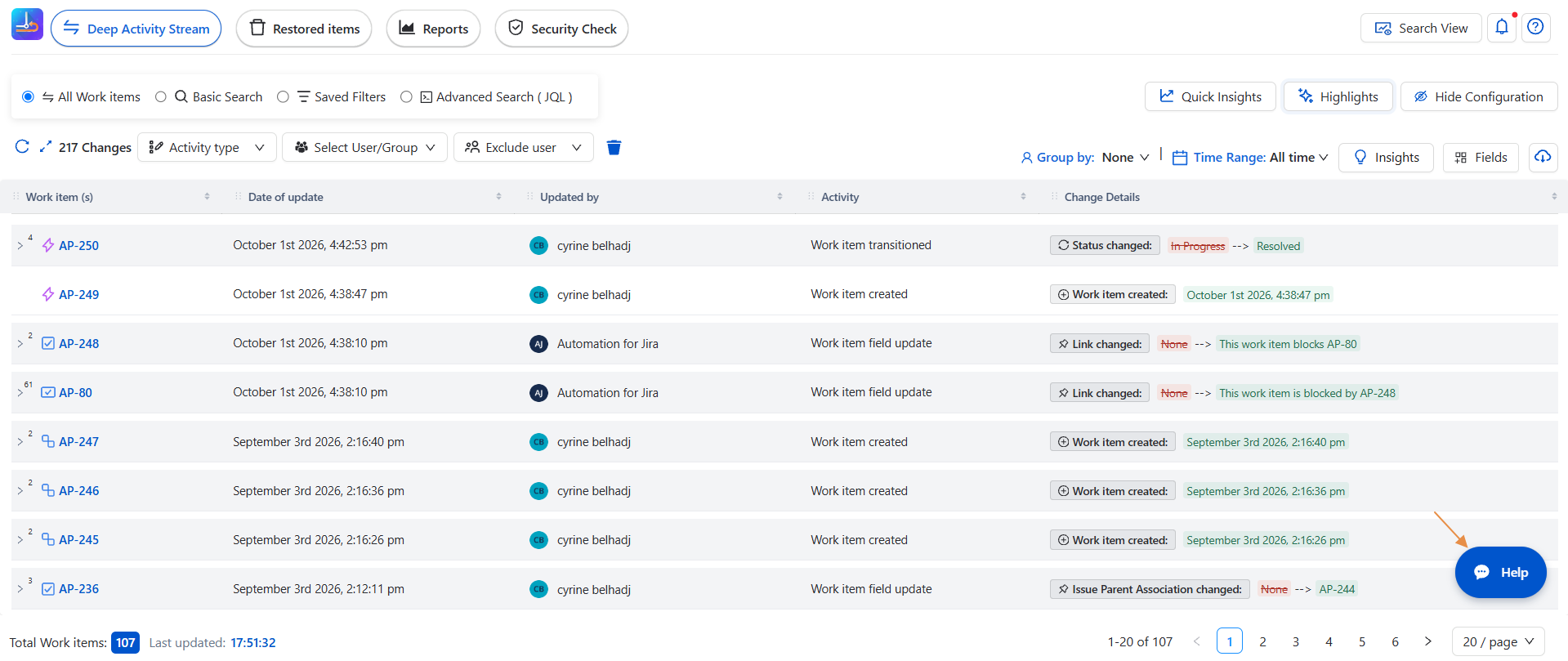Go to page 3
This screenshot has height=661, width=1568.
[x=1296, y=641]
